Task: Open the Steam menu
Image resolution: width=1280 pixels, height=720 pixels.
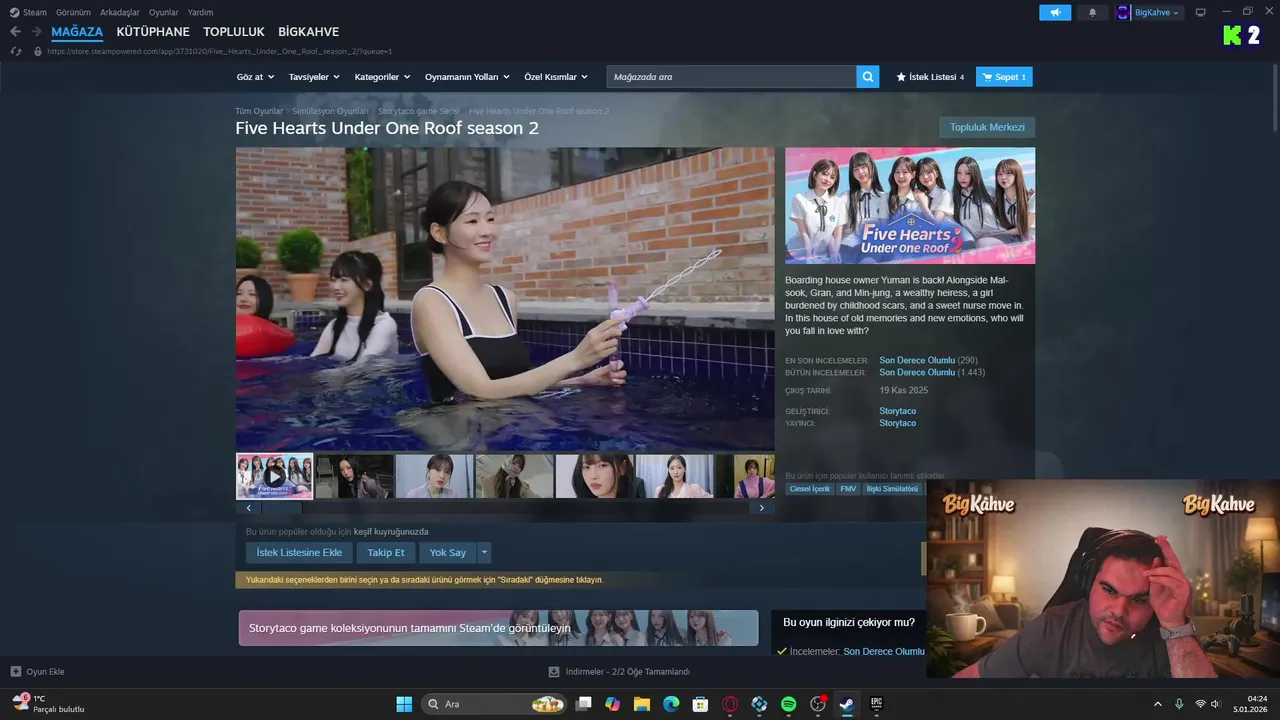Action: 28,12
